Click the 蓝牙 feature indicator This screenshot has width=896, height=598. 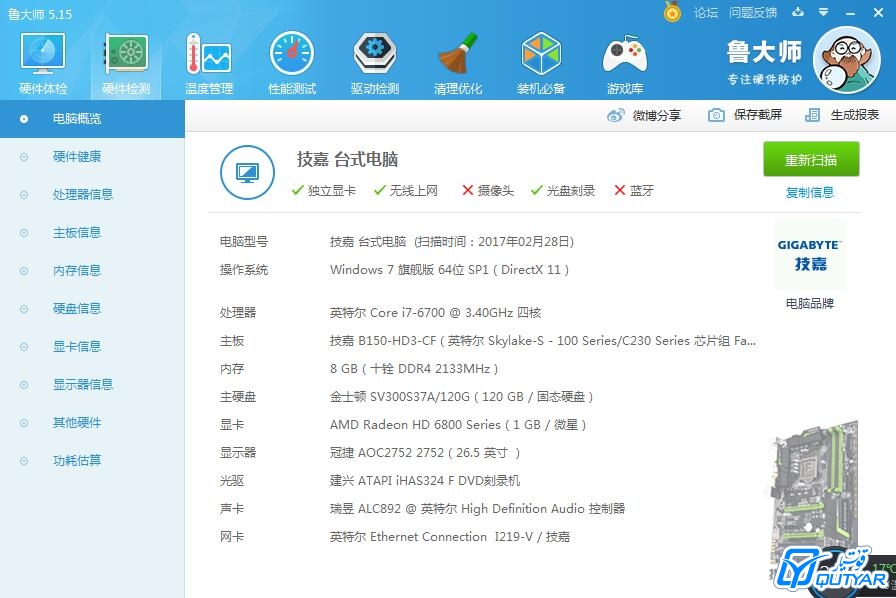[x=634, y=190]
